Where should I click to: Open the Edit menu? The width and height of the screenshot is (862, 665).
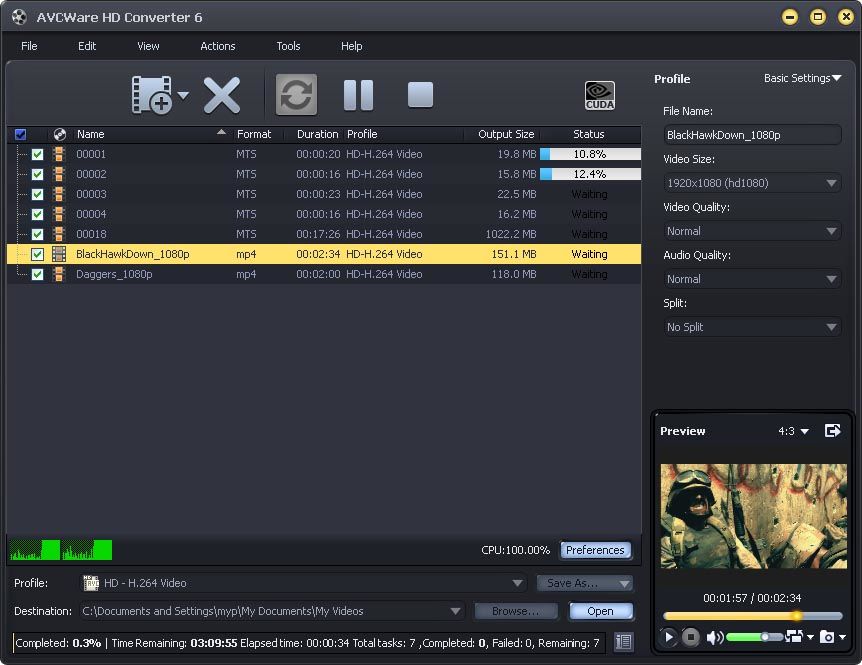[x=87, y=46]
